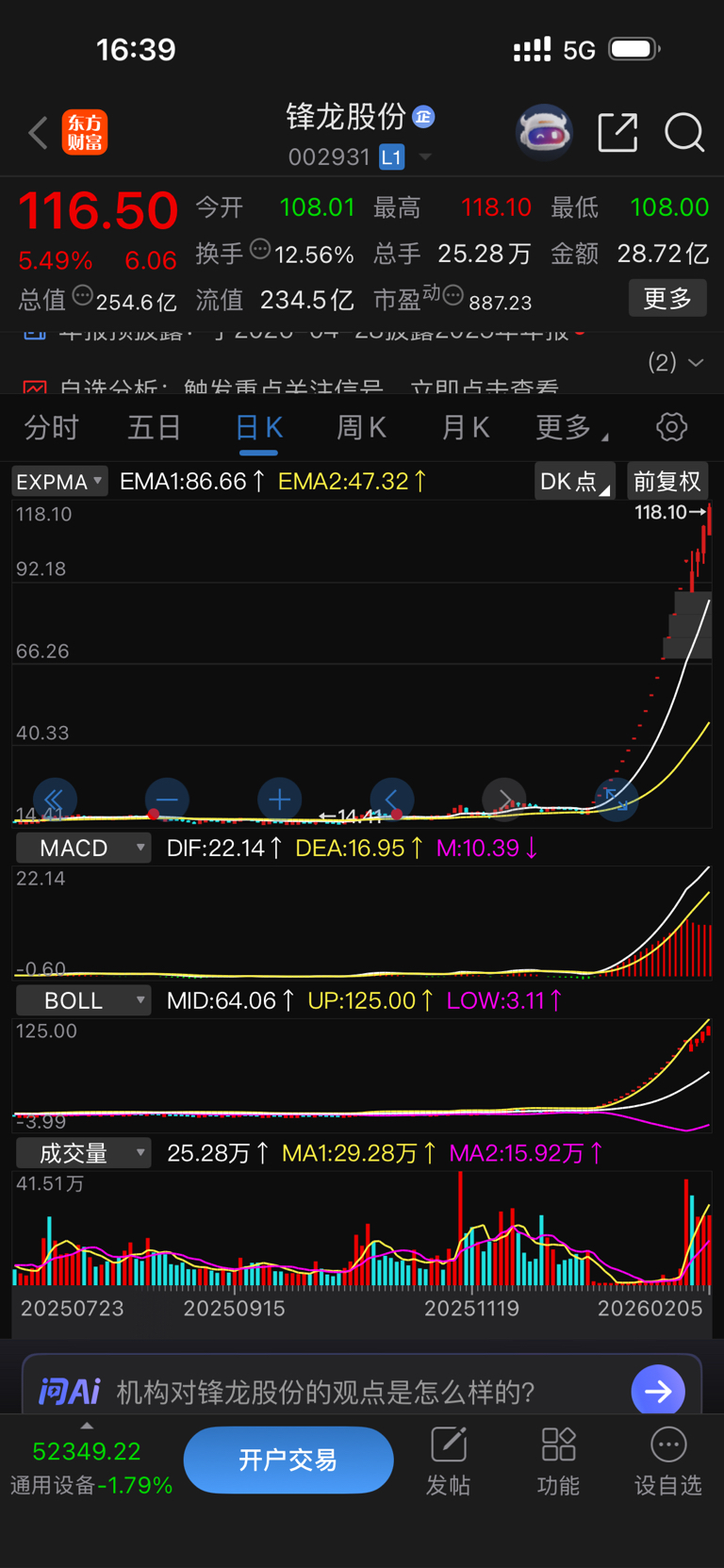Open 发帖 post composer
The width and height of the screenshot is (724, 1568).
coord(449,1461)
